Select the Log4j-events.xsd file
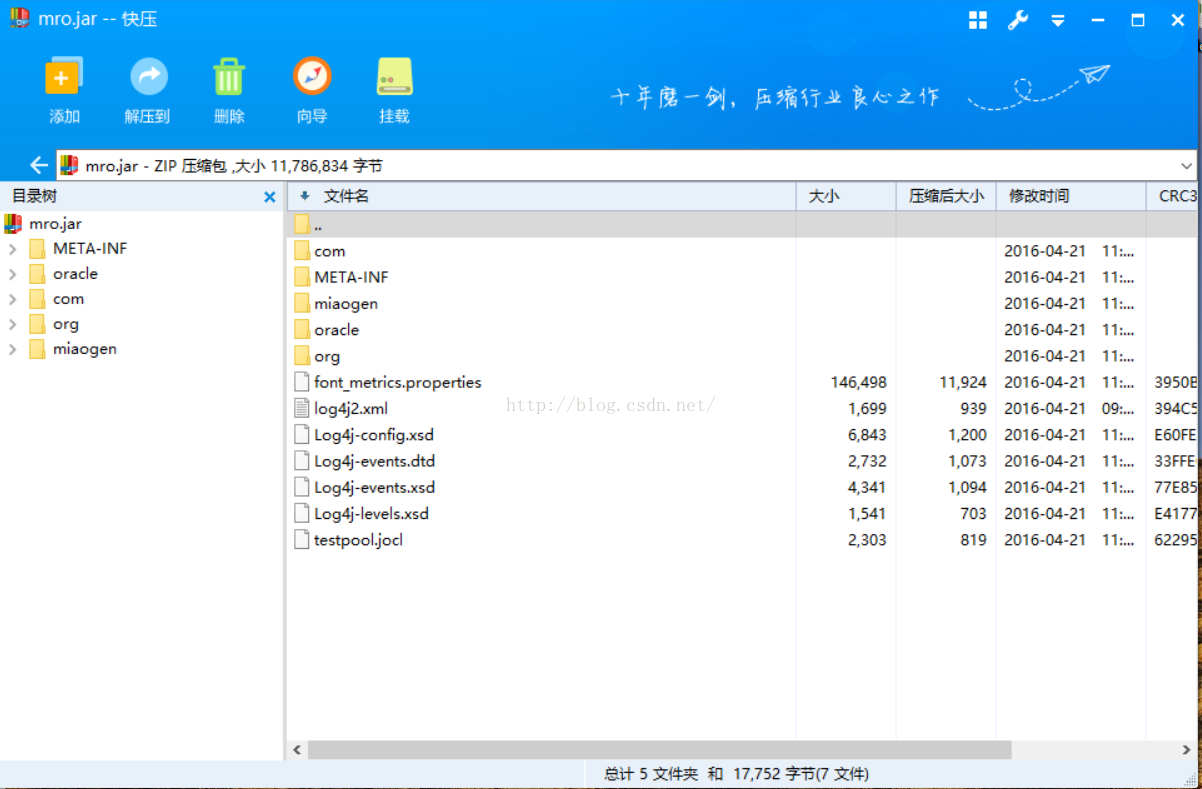Image resolution: width=1202 pixels, height=789 pixels. (x=742, y=487)
